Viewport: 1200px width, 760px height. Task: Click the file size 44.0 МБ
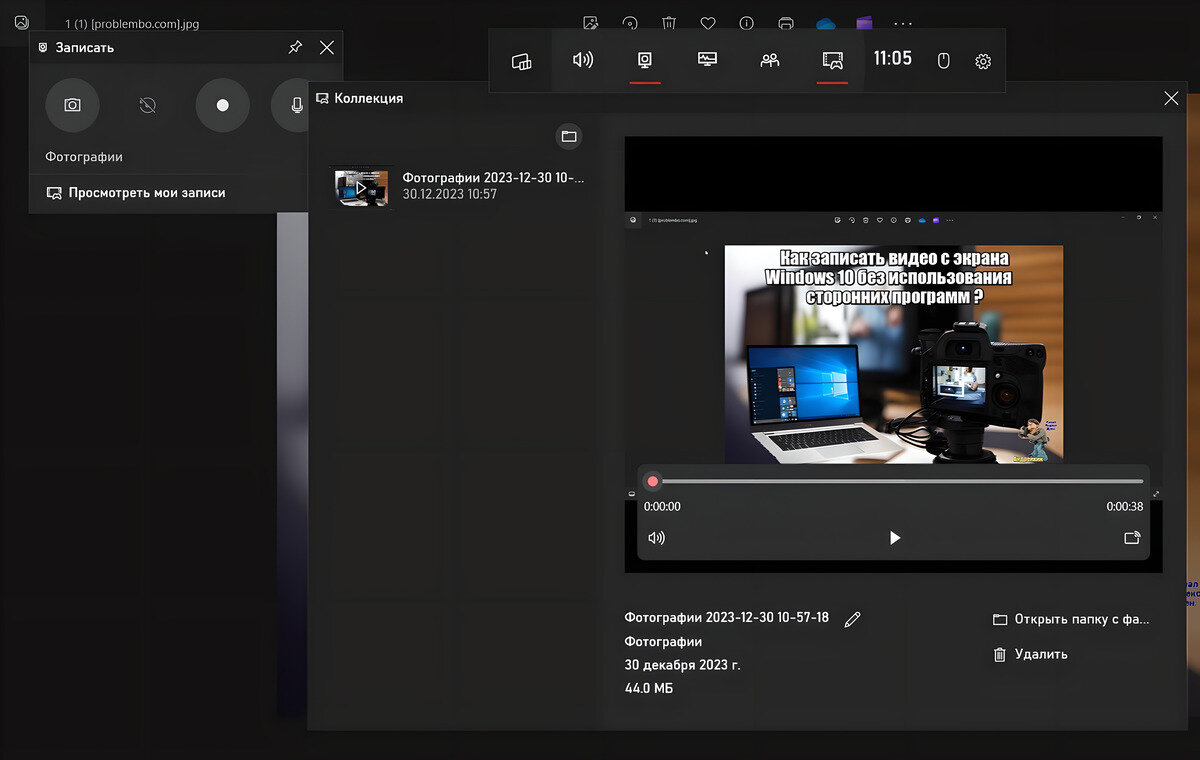point(649,688)
